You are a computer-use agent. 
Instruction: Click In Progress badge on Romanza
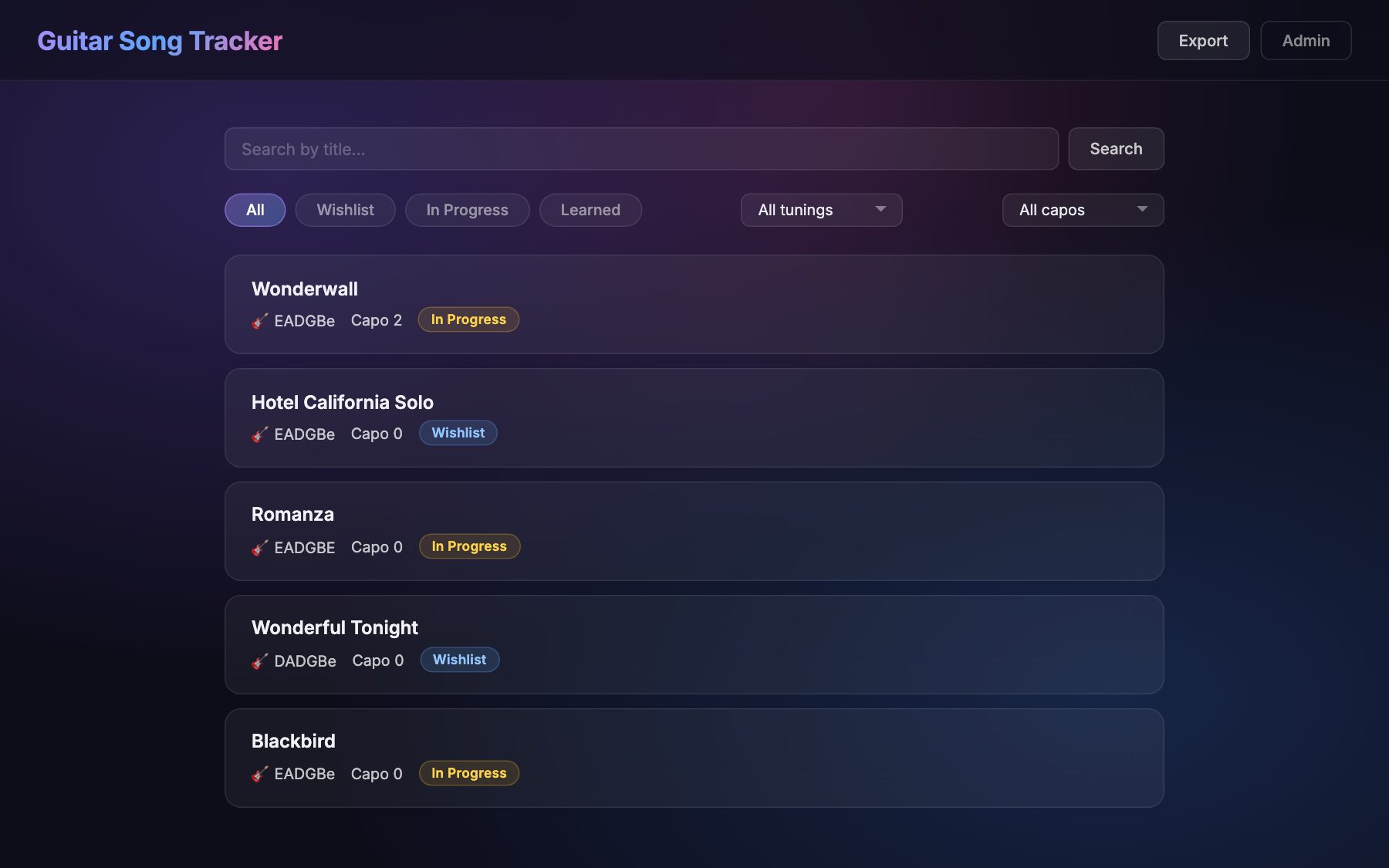click(x=469, y=546)
